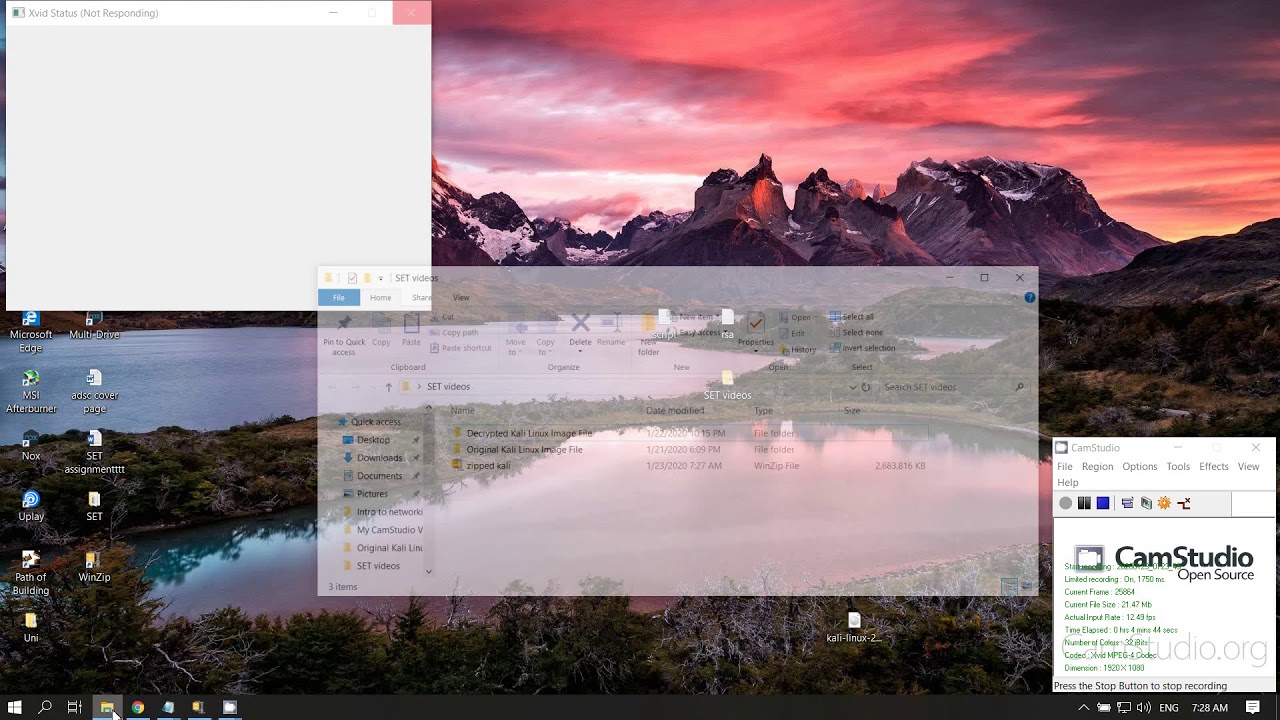Click File Explorer icon on the taskbar

(x=107, y=707)
